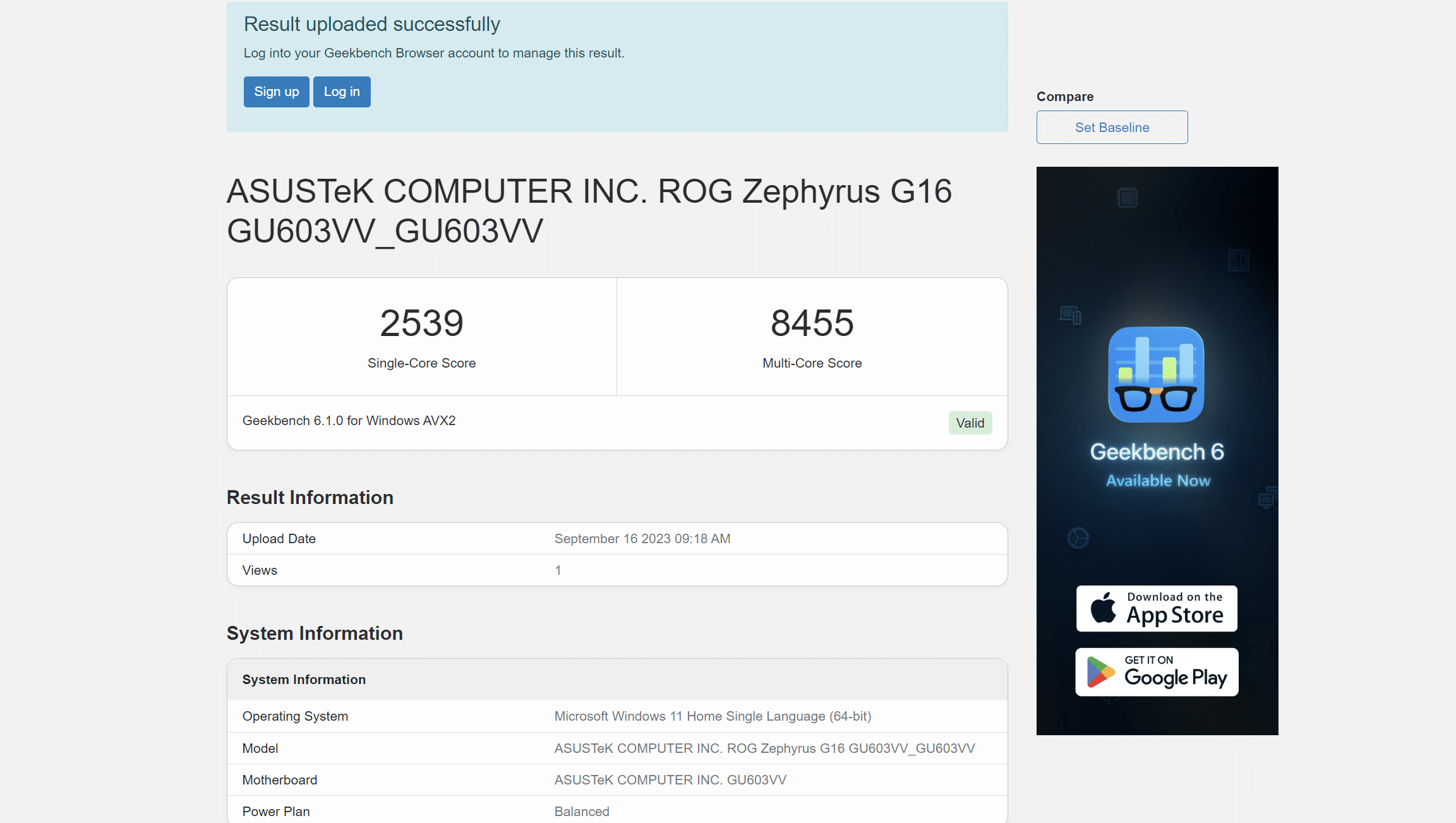The width and height of the screenshot is (1456, 823).
Task: Click the Valid status badge
Action: pos(970,423)
